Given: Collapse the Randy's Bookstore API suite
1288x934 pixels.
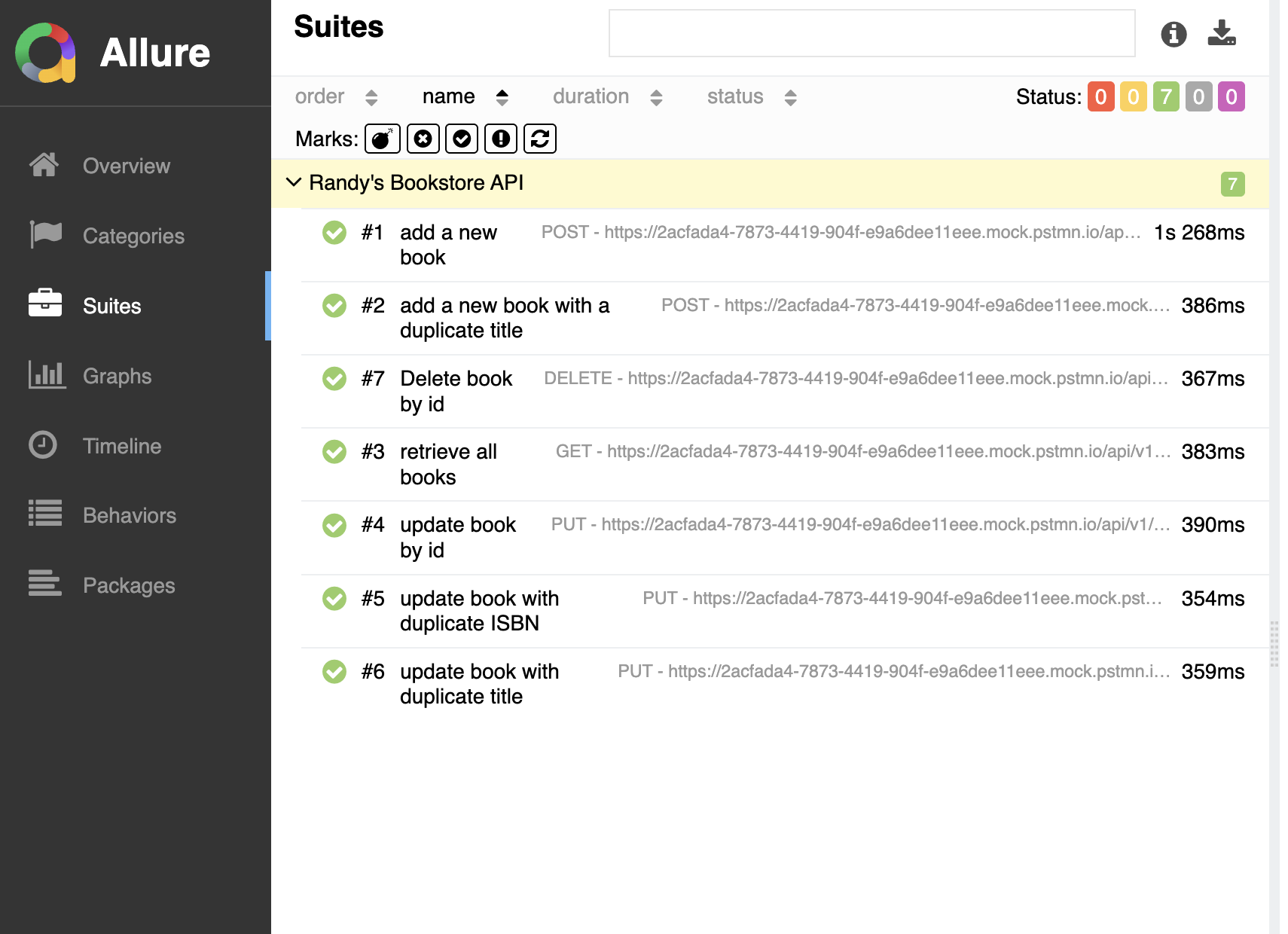Looking at the screenshot, I should point(294,182).
